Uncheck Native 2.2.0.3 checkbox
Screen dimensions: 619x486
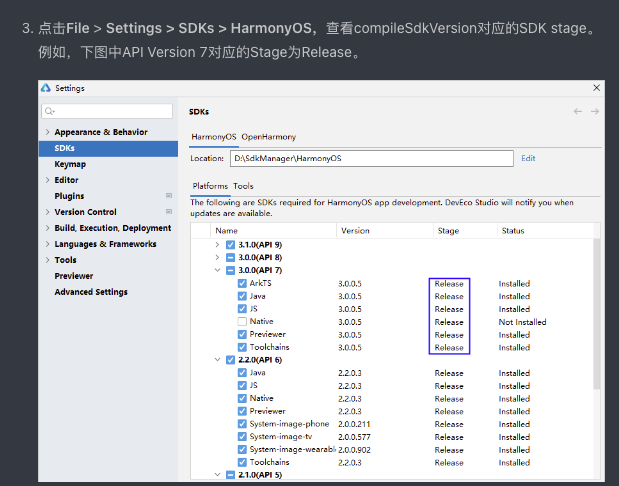click(x=242, y=398)
